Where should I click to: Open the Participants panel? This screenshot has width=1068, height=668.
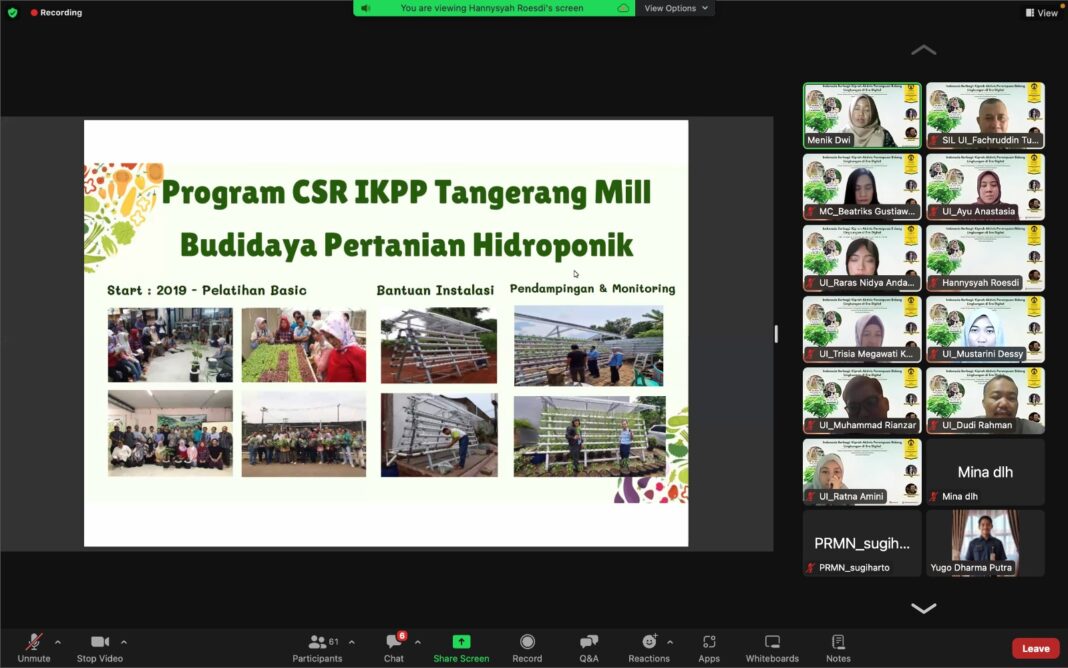317,647
